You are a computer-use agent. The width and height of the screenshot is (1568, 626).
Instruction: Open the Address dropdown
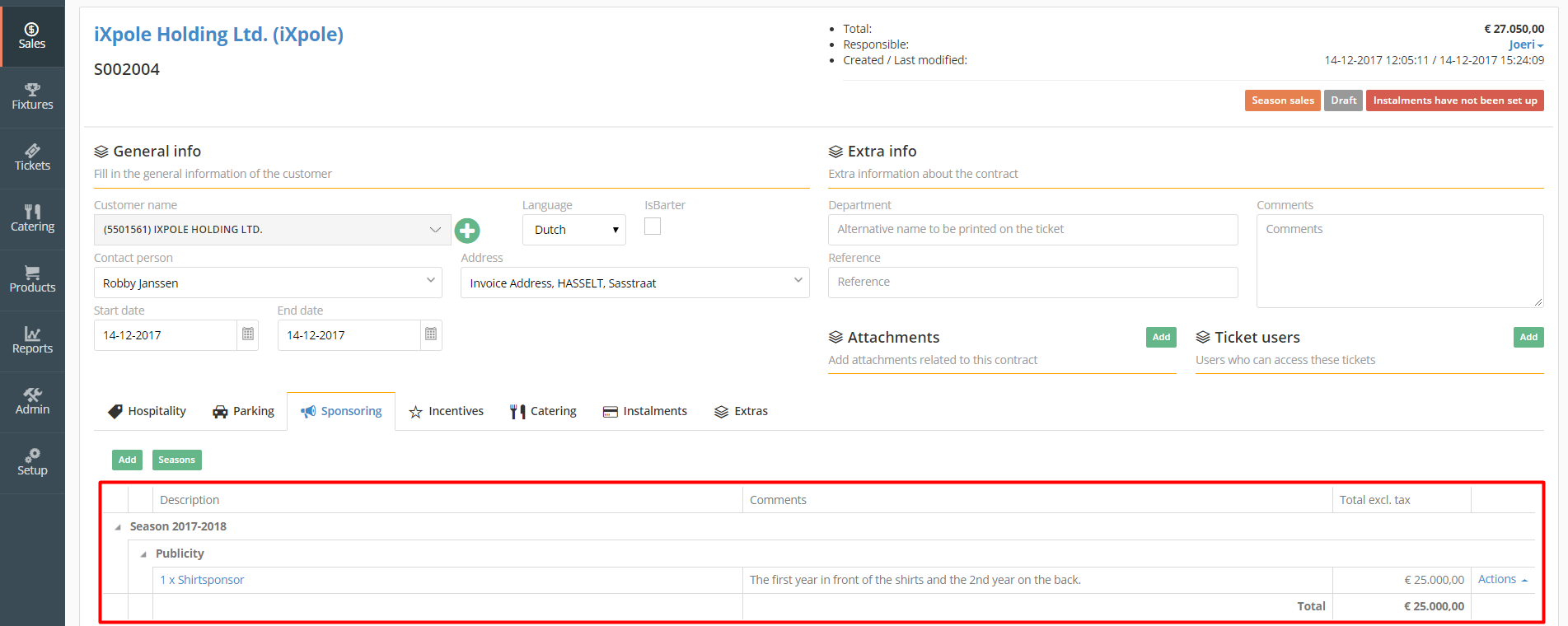635,283
